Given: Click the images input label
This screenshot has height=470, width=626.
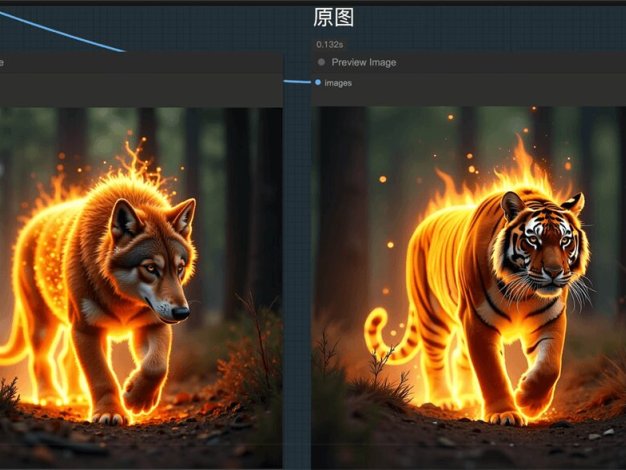Looking at the screenshot, I should pyautogui.click(x=338, y=83).
